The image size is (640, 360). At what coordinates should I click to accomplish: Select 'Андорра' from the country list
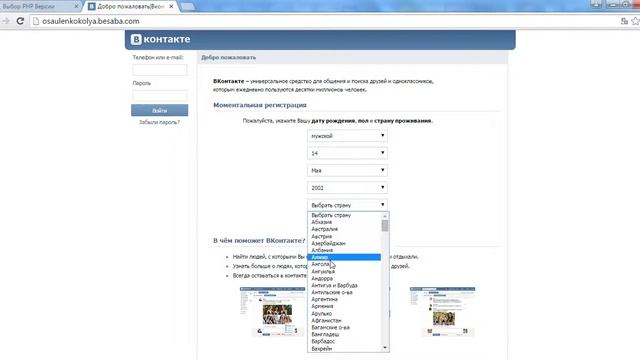(344, 278)
